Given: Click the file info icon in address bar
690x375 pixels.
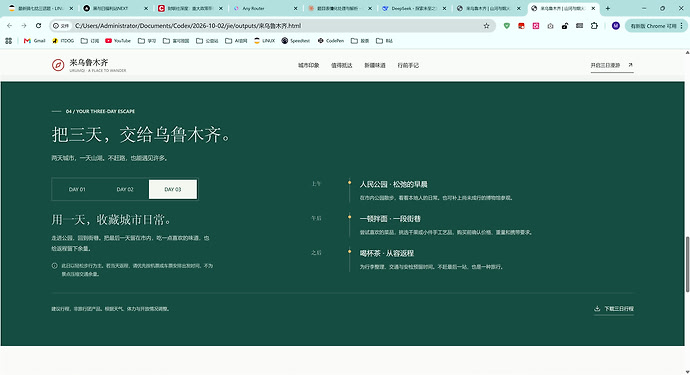Looking at the screenshot, I should coord(61,26).
